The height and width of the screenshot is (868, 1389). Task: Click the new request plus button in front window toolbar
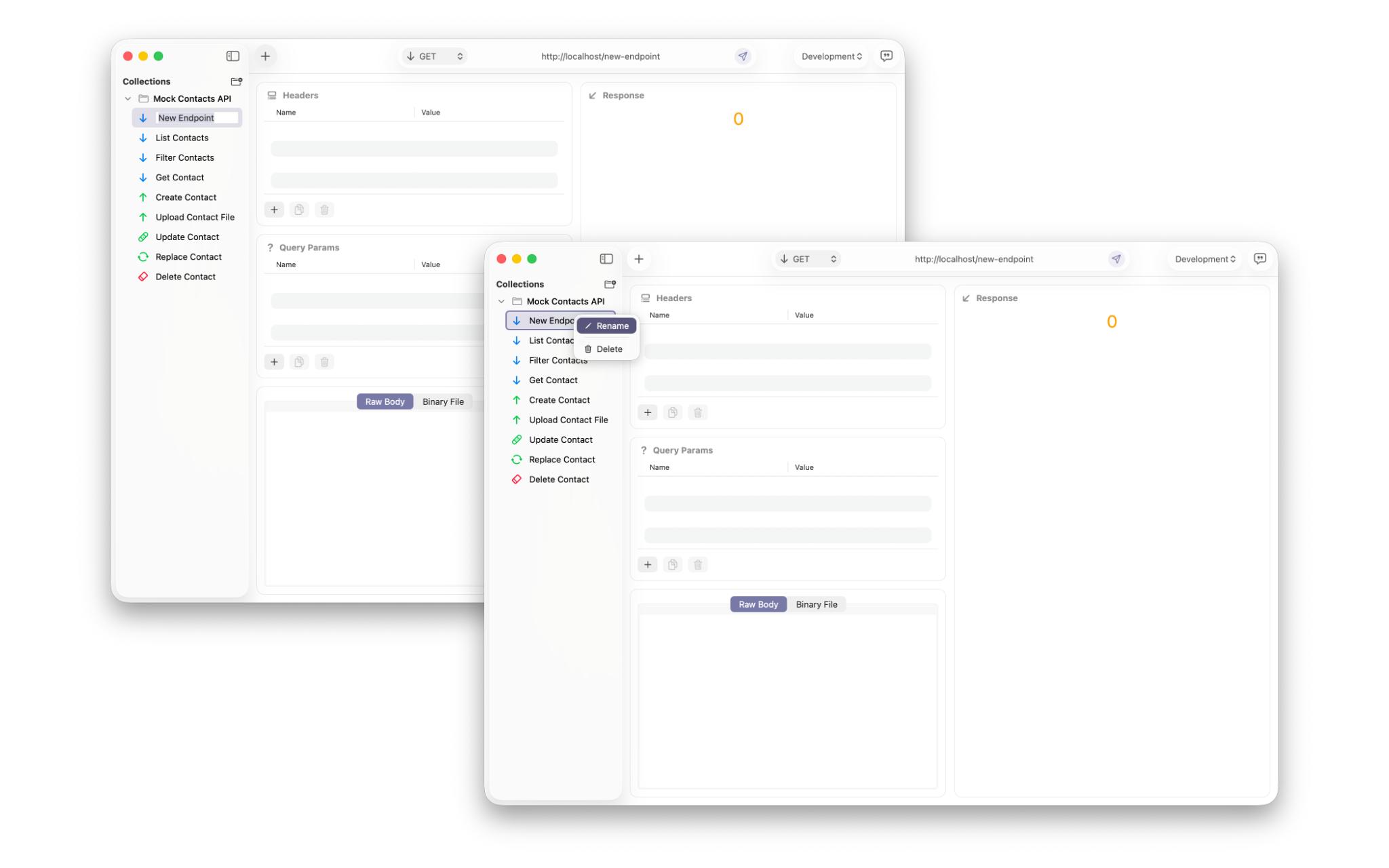point(639,259)
